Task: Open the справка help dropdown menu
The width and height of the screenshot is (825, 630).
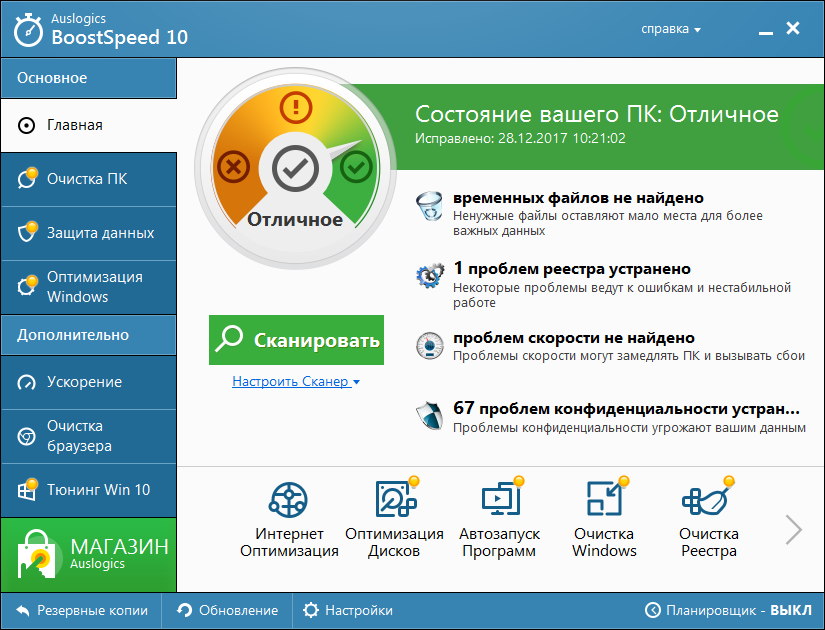Action: click(671, 29)
